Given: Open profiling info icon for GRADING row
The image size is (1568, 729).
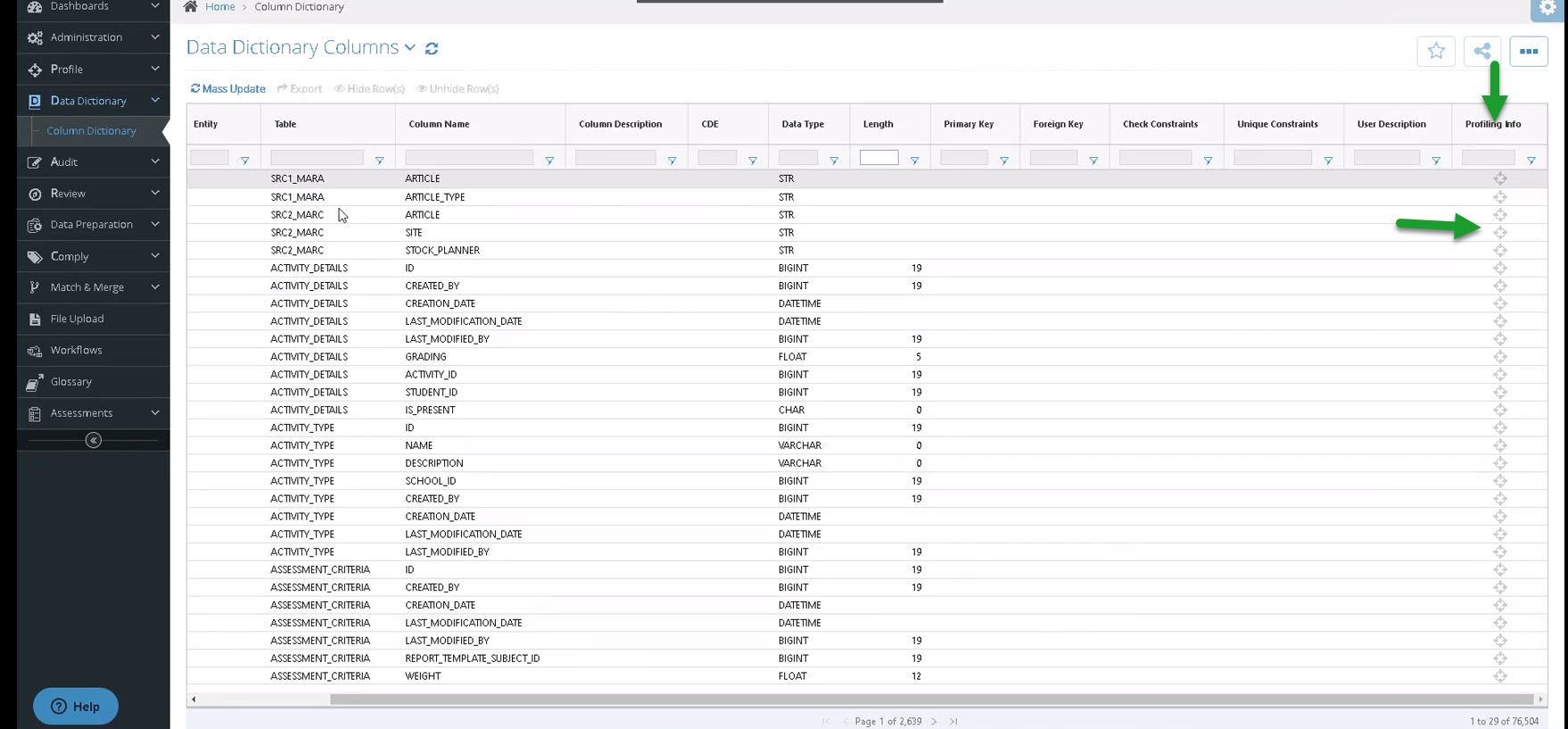Looking at the screenshot, I should 1500,356.
